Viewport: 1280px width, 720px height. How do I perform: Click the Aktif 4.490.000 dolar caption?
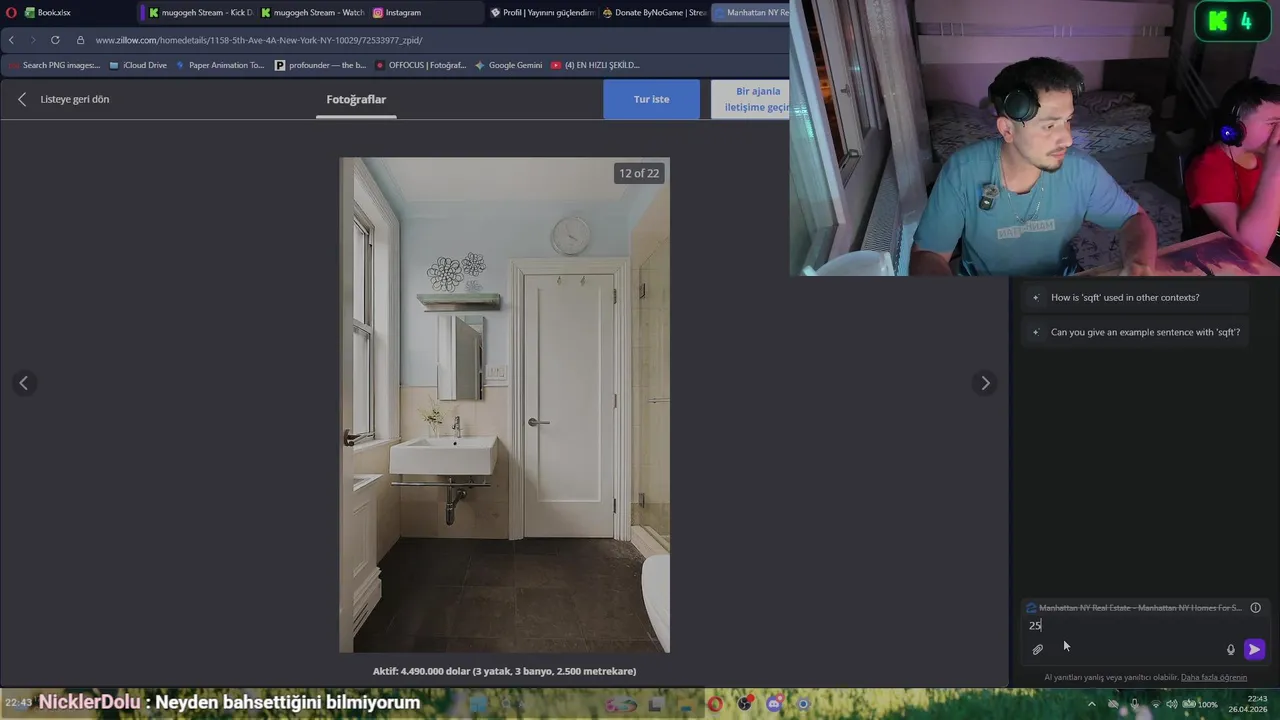point(504,671)
